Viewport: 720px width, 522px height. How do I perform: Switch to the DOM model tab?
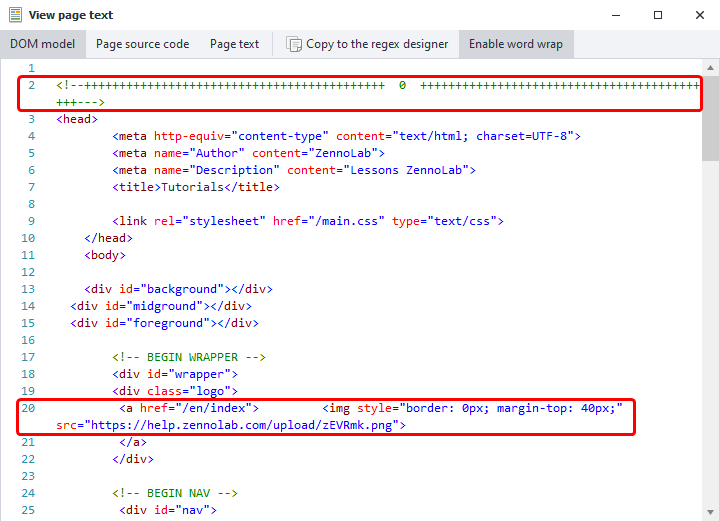[x=43, y=44]
